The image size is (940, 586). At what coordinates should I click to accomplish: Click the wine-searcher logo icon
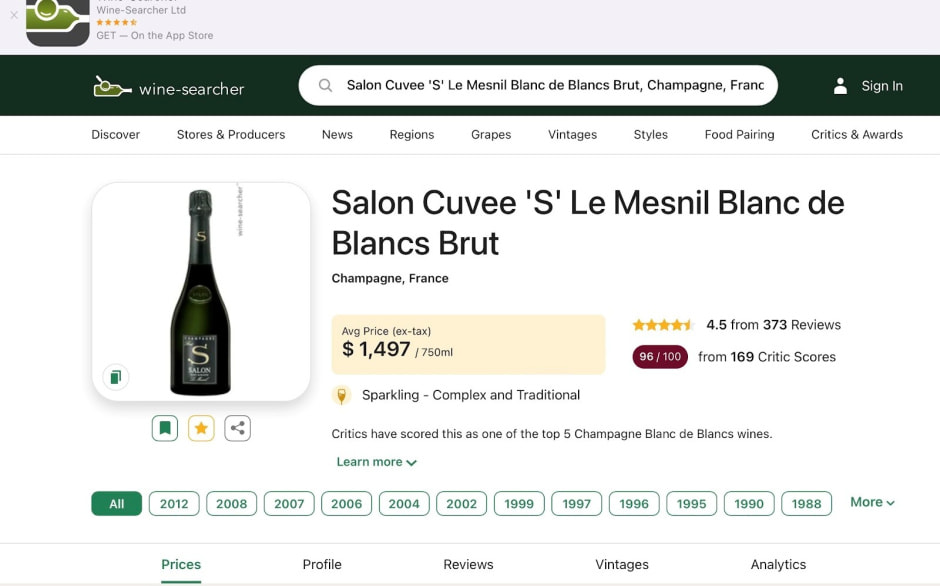point(112,87)
